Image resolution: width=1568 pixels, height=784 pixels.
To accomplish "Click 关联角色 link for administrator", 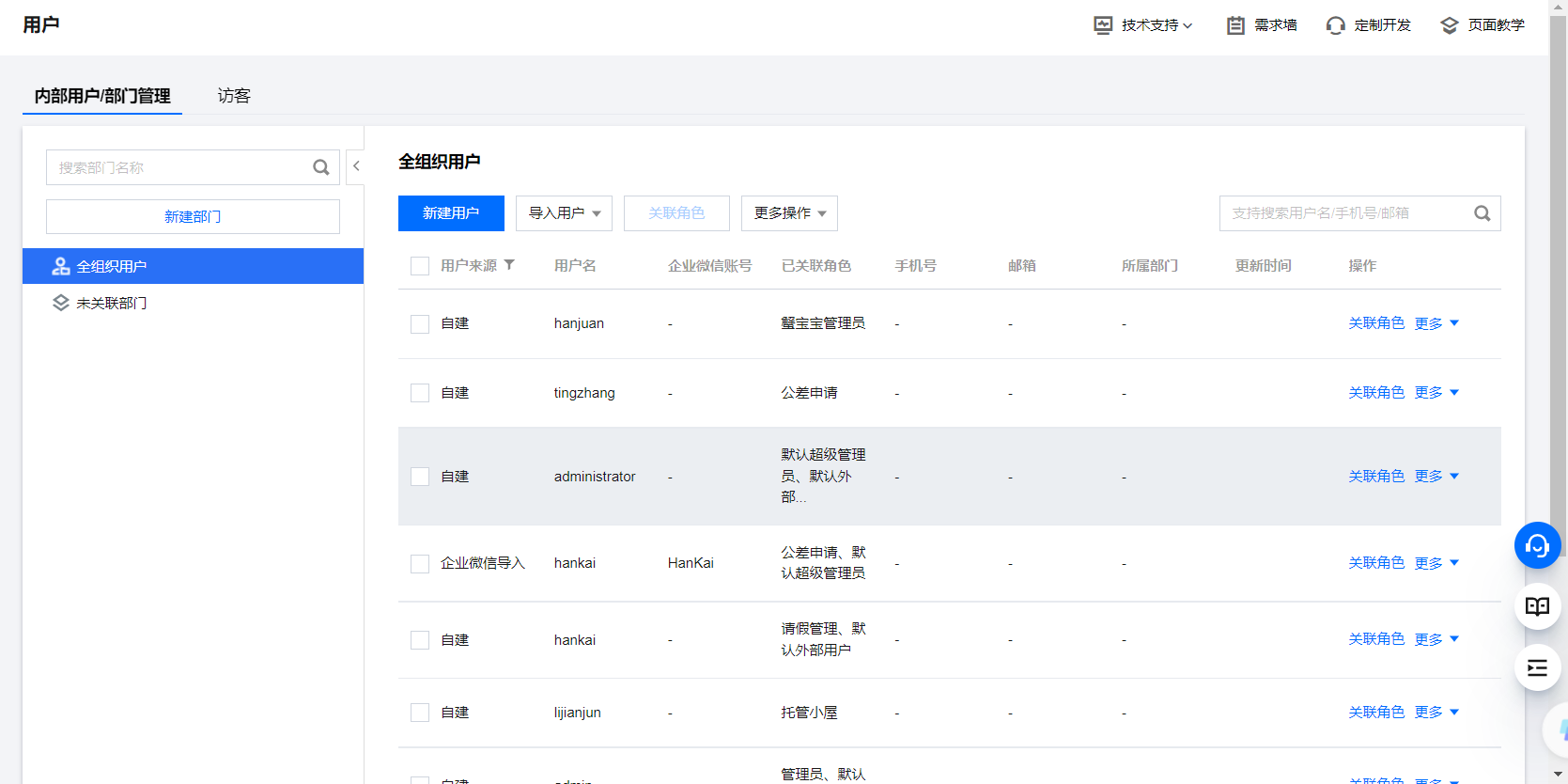I will (1376, 477).
